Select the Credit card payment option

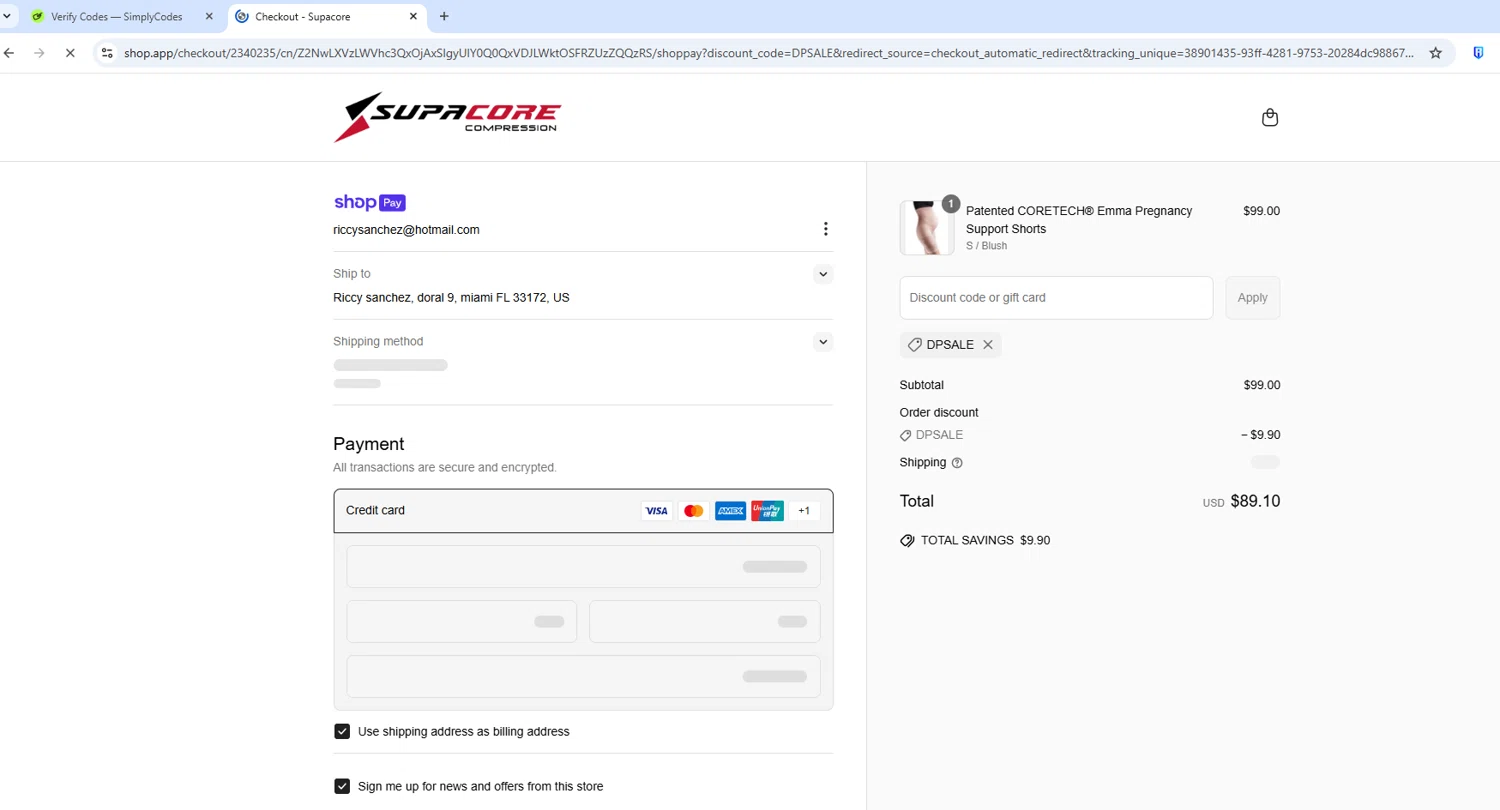click(x=583, y=511)
